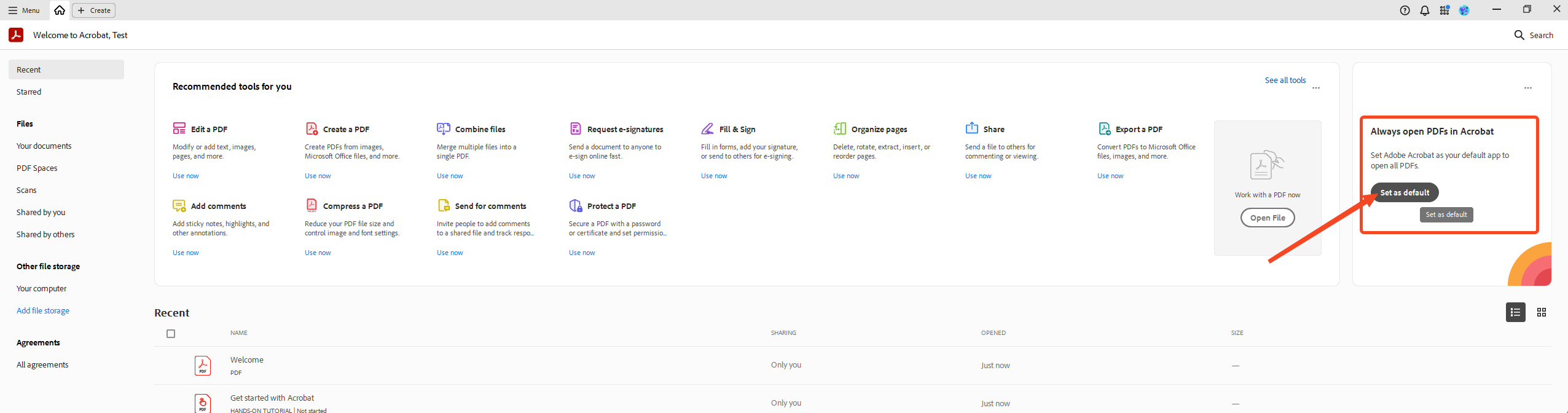Click Use now under Export a PDF
This screenshot has width=1568, height=413.
click(1110, 176)
